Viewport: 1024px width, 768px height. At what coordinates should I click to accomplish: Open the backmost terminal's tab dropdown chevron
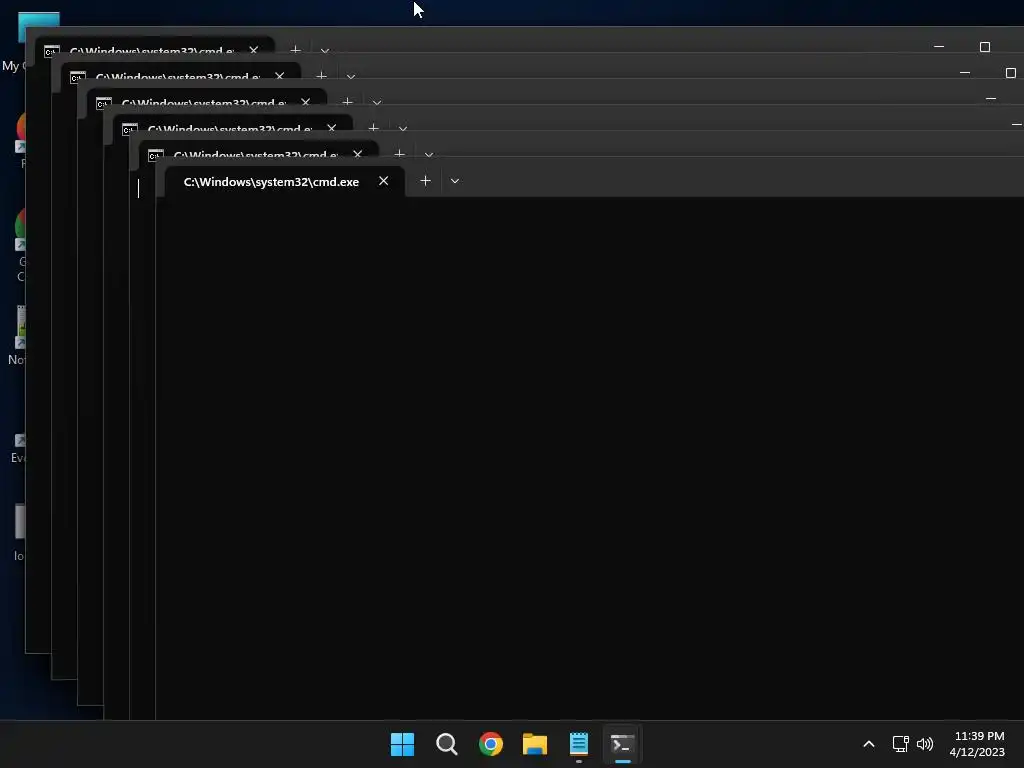(x=325, y=50)
